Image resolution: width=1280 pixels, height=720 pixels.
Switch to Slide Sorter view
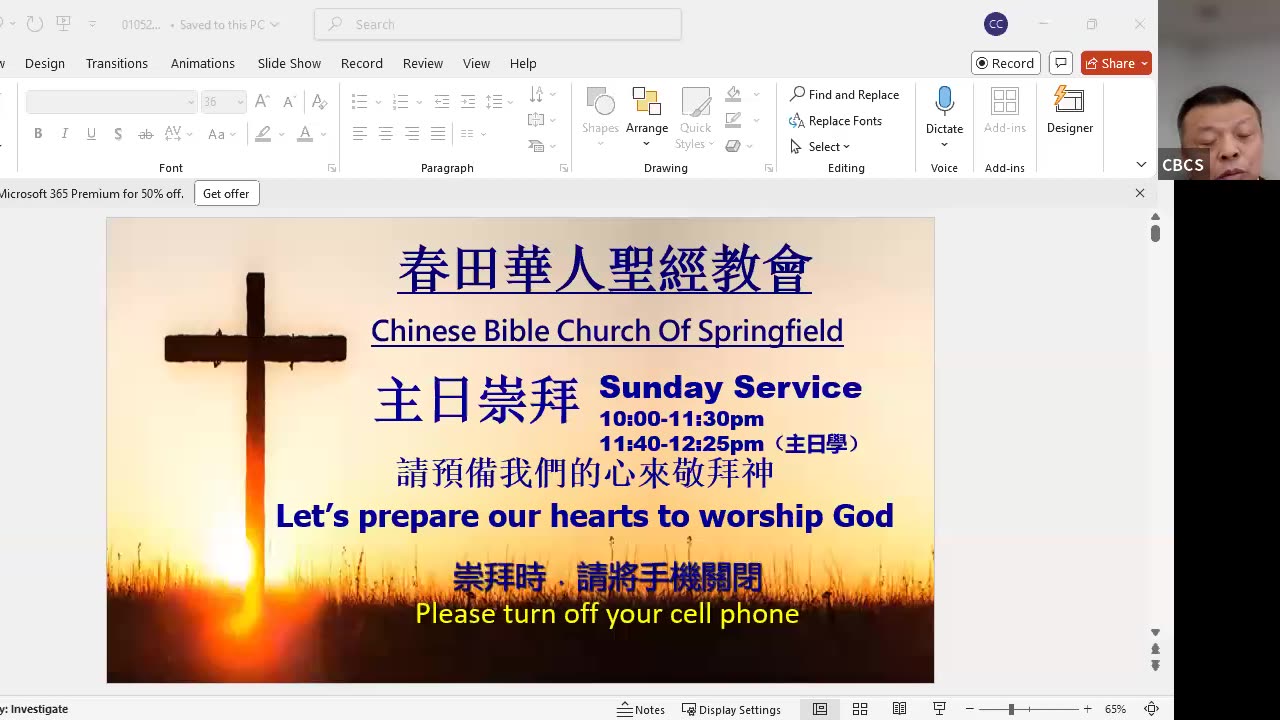pos(860,709)
